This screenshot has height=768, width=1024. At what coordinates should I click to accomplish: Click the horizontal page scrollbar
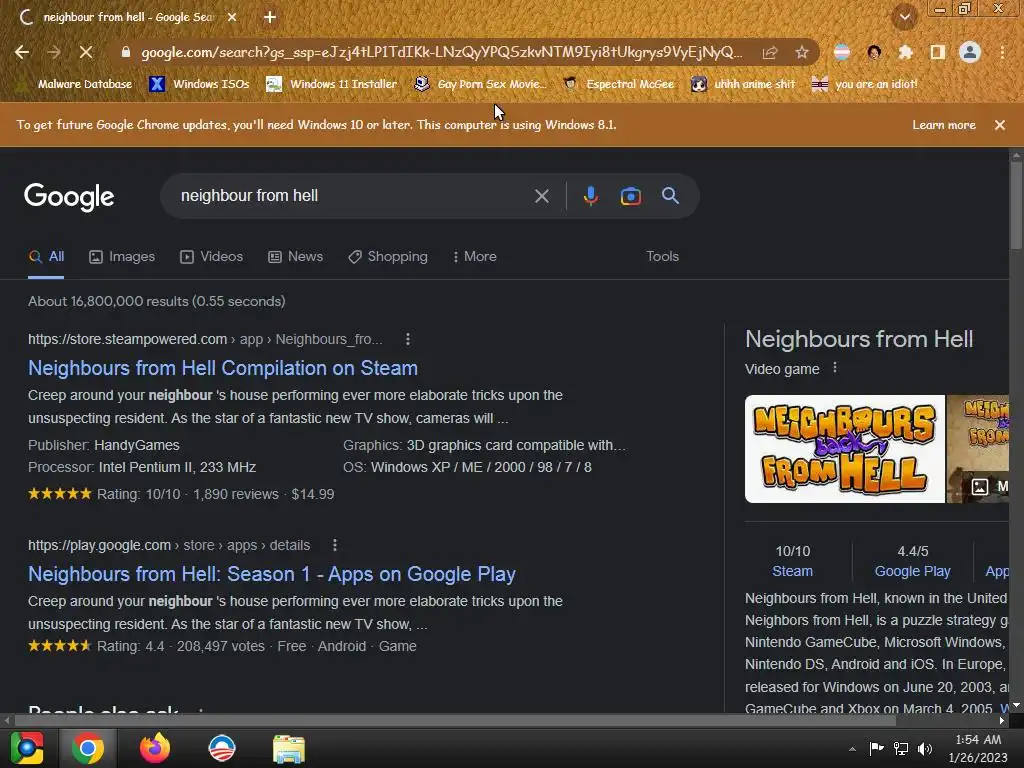[x=455, y=720]
